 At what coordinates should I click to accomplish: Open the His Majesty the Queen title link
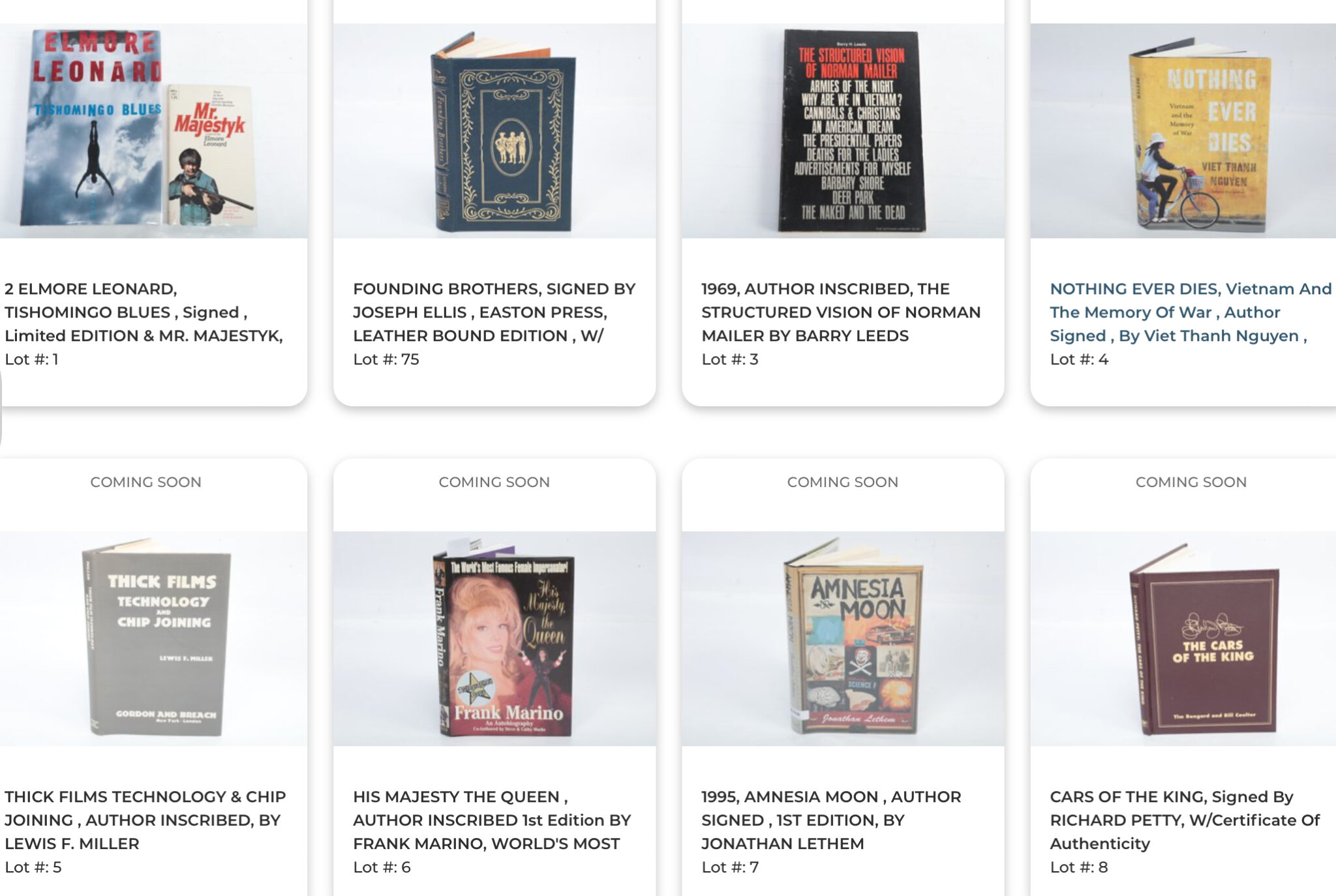(492, 820)
